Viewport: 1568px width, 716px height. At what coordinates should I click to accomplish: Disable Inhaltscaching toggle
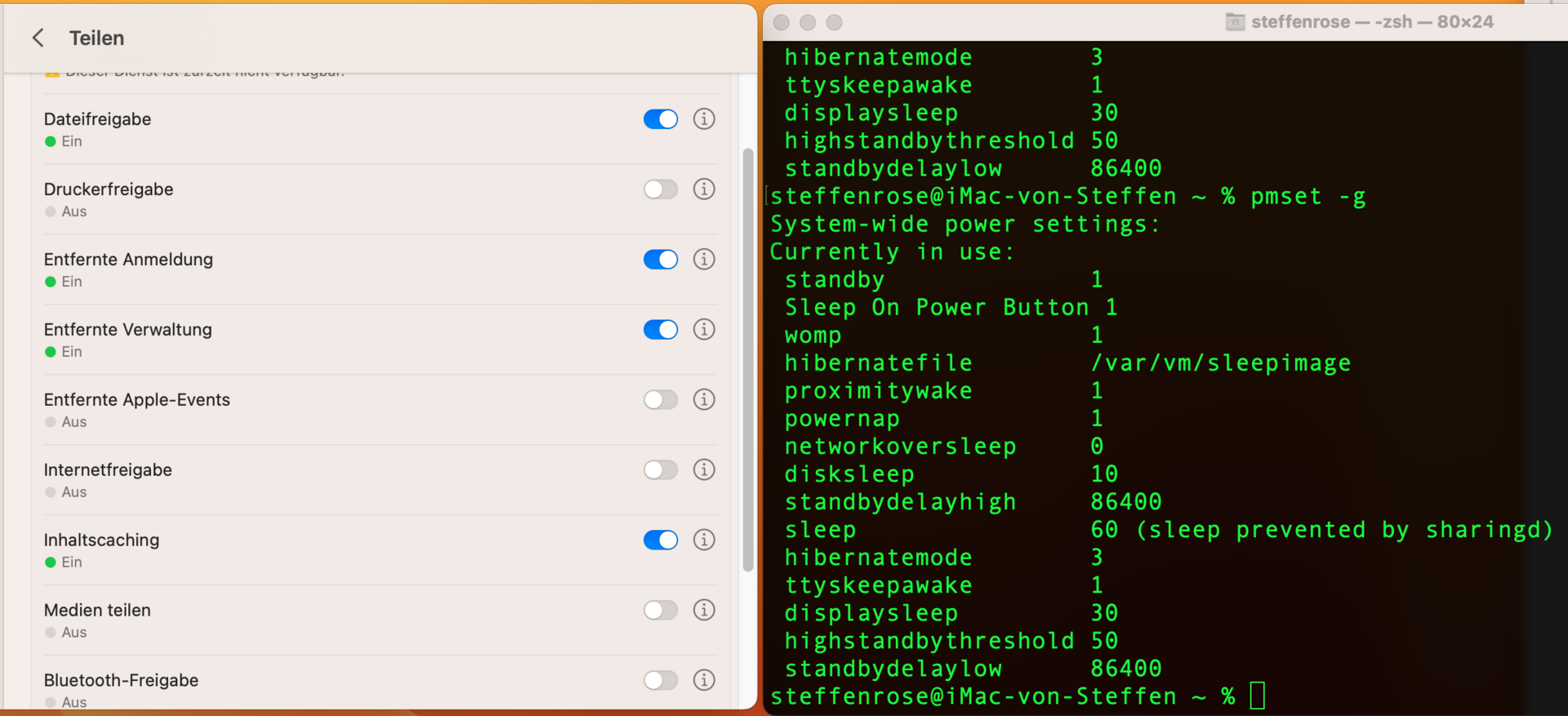tap(661, 540)
